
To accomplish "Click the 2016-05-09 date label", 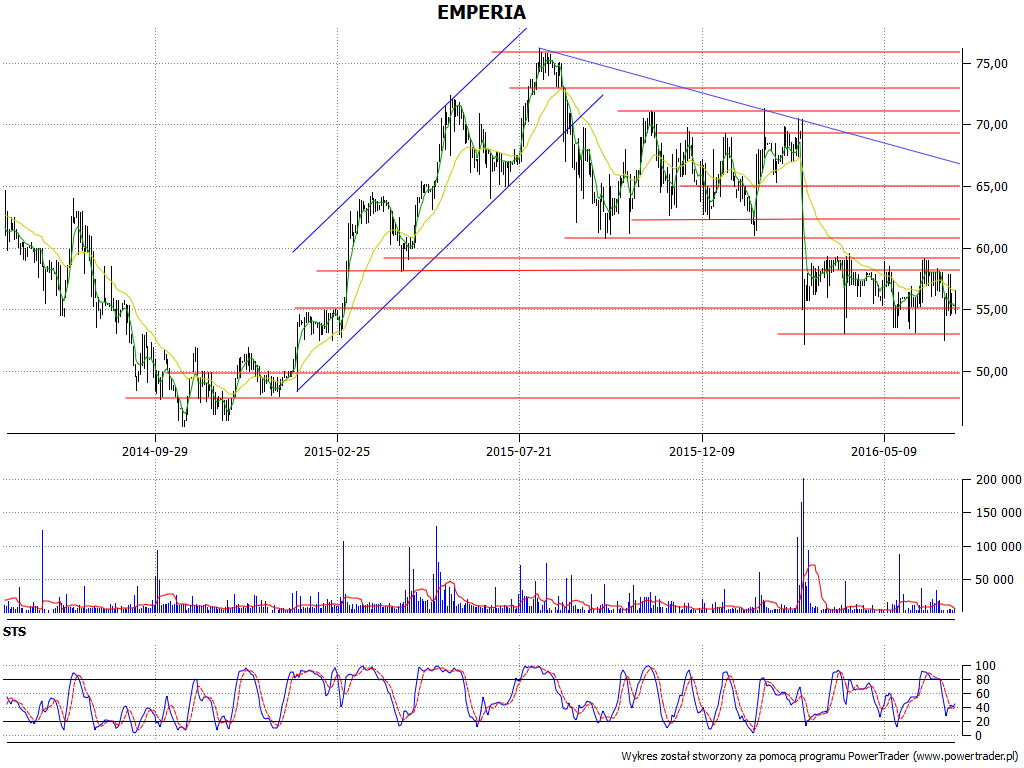I will [884, 451].
